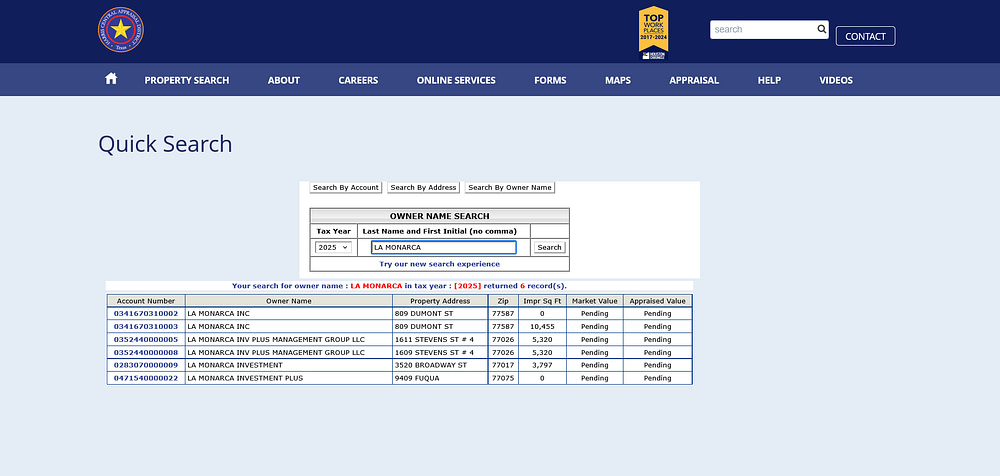The image size is (1000, 476).
Task: Click the 1611 STEVENS ST # 4 address
Action: [434, 339]
